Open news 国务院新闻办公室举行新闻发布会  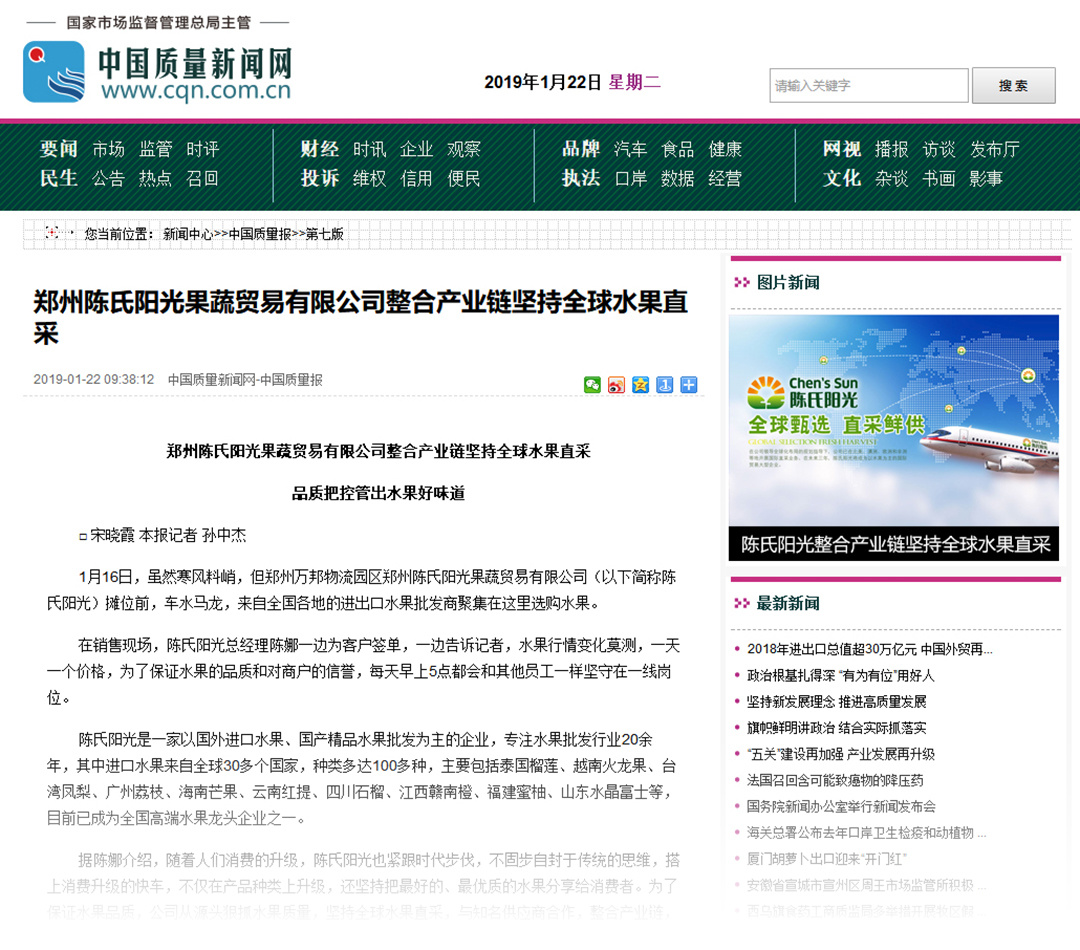coord(841,806)
